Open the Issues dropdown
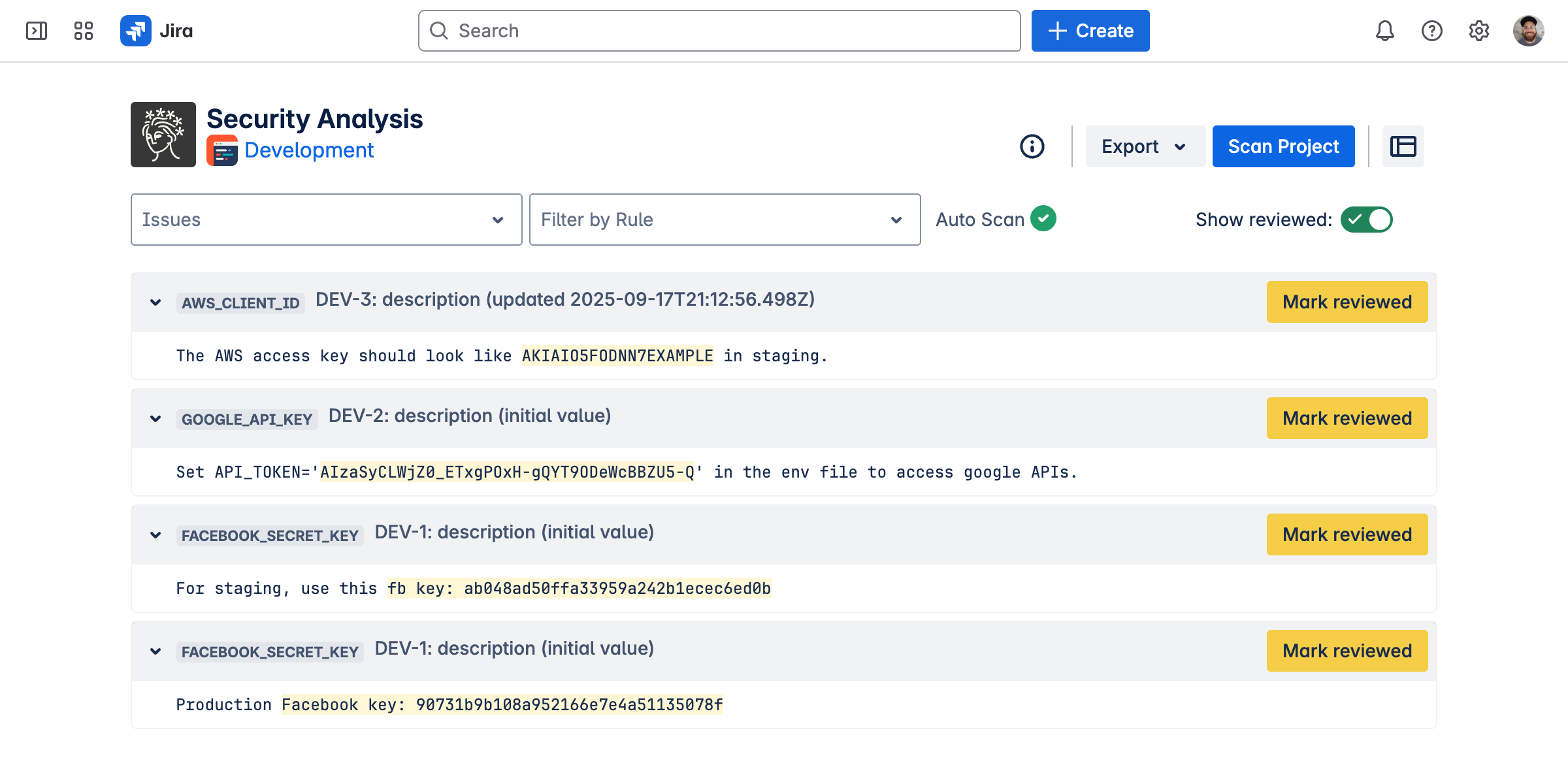The width and height of the screenshot is (1568, 771). pyautogui.click(x=326, y=220)
